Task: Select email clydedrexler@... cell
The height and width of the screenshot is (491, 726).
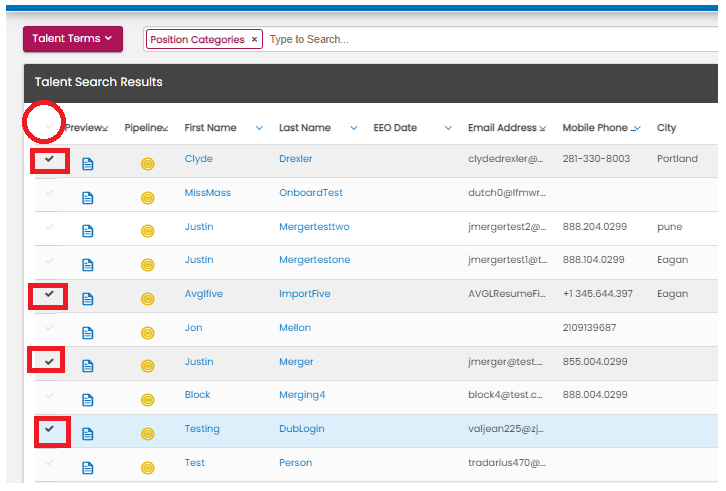Action: click(x=506, y=158)
